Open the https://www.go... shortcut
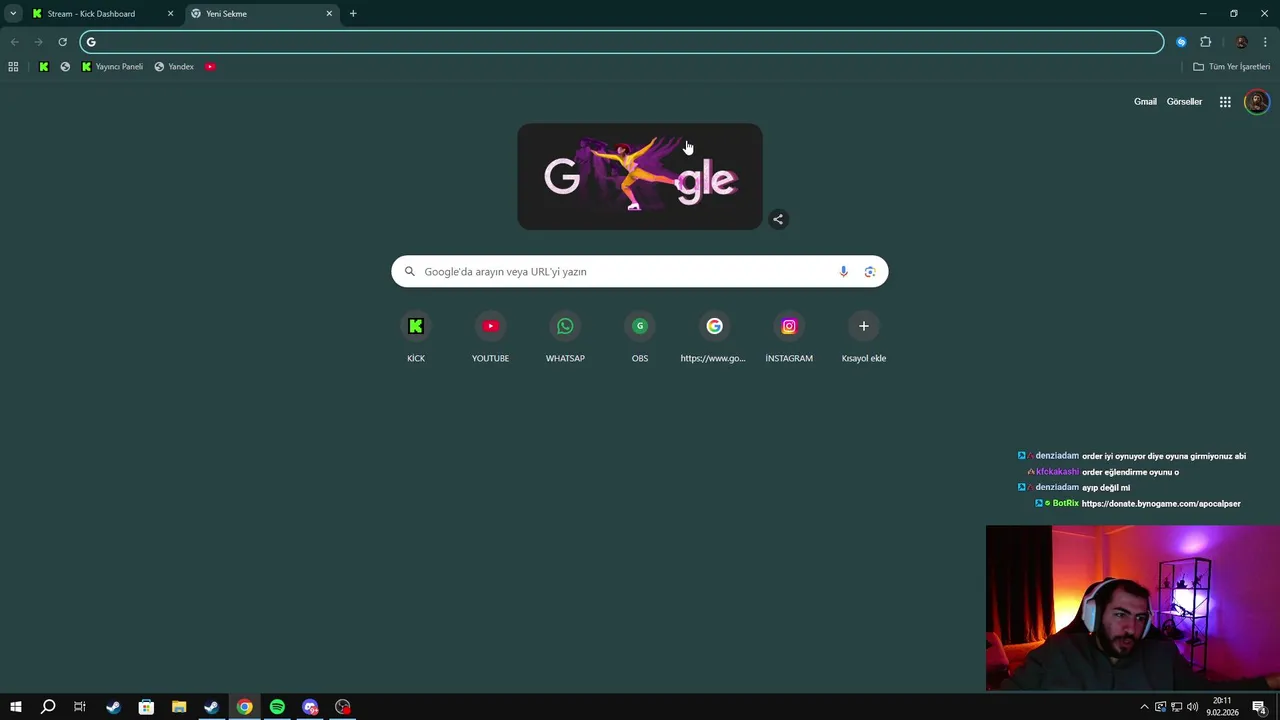This screenshot has height=720, width=1280. pos(714,338)
